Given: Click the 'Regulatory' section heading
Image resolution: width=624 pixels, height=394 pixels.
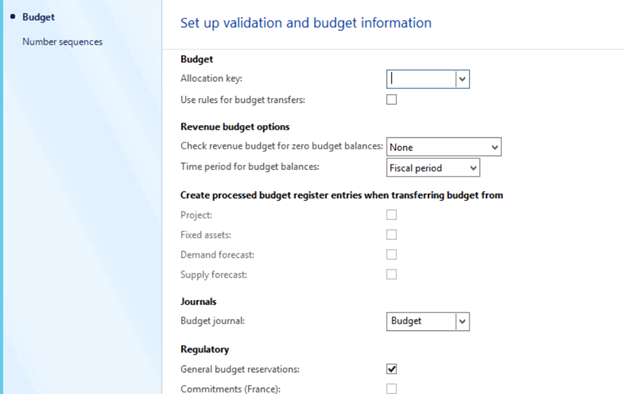Looking at the screenshot, I should pyautogui.click(x=205, y=349).
